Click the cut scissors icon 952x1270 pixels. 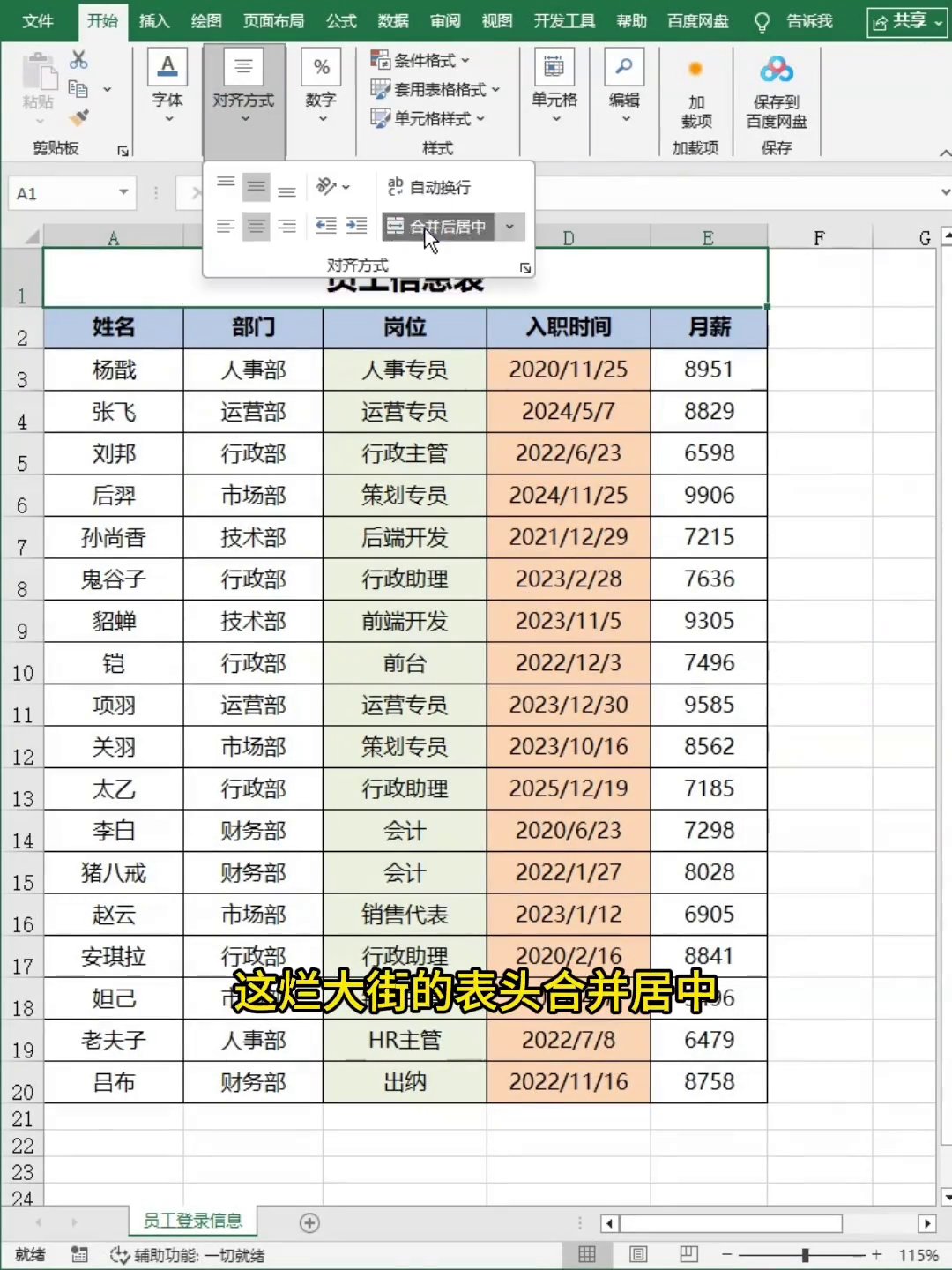tap(78, 60)
